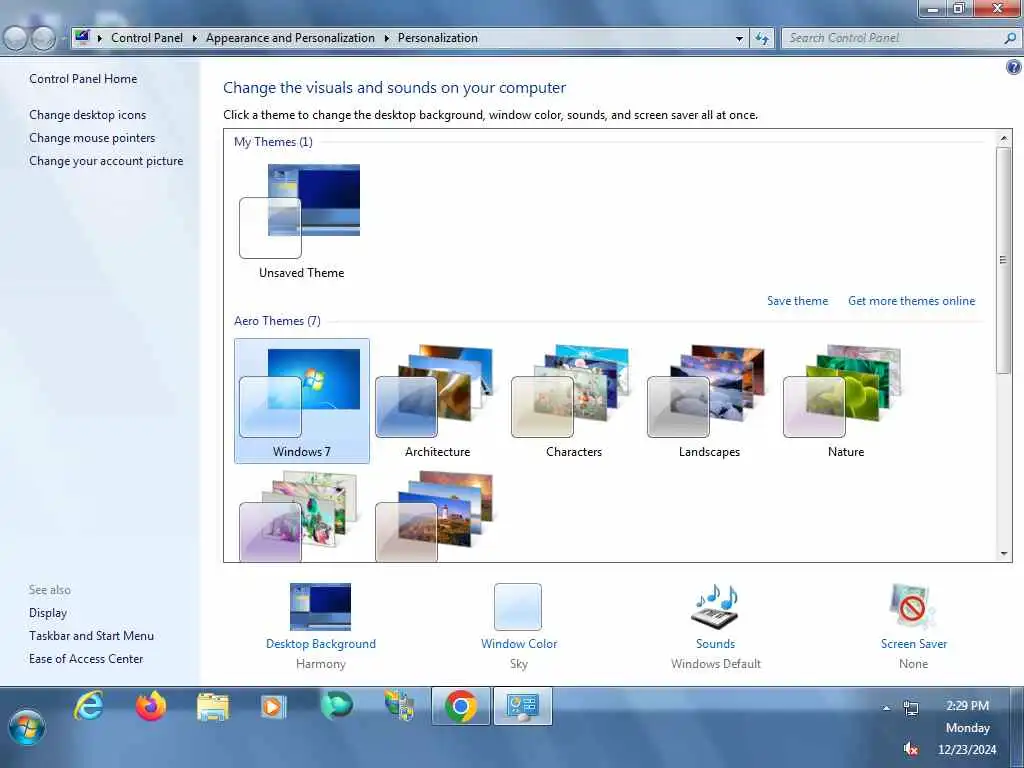Open the Display link
The image size is (1024, 768).
coord(48,613)
